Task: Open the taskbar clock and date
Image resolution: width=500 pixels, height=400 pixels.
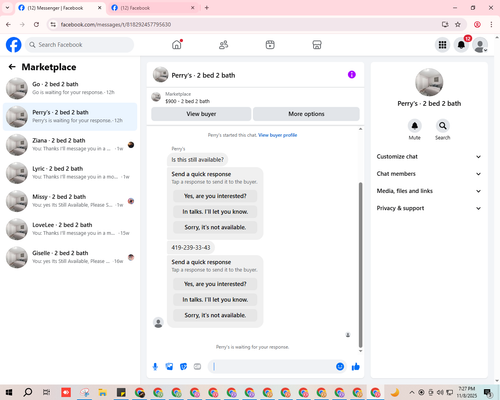Action: pyautogui.click(x=466, y=392)
